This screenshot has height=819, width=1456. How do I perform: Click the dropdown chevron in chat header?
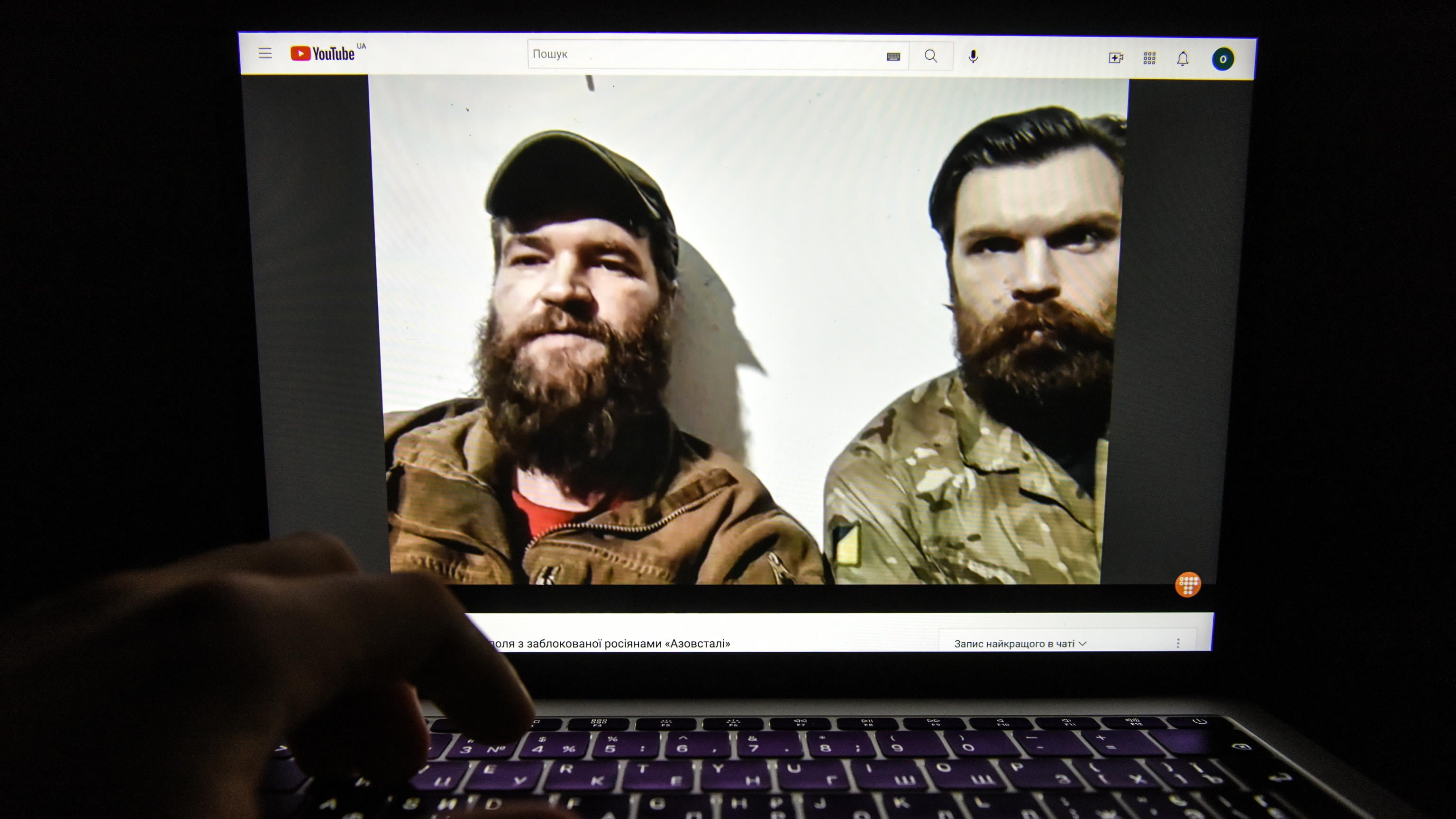(x=1083, y=644)
